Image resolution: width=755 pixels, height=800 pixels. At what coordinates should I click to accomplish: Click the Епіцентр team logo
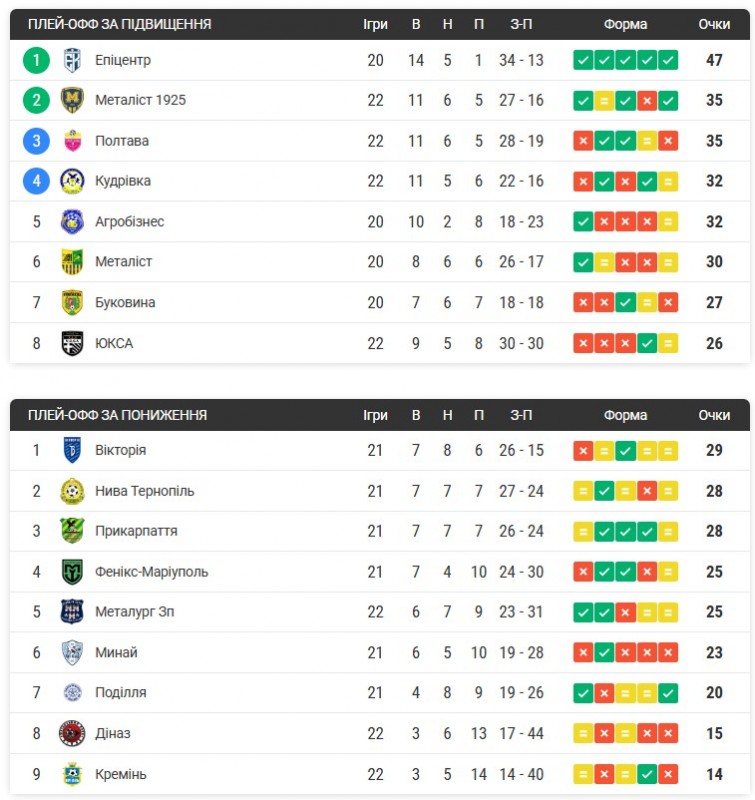[72, 60]
